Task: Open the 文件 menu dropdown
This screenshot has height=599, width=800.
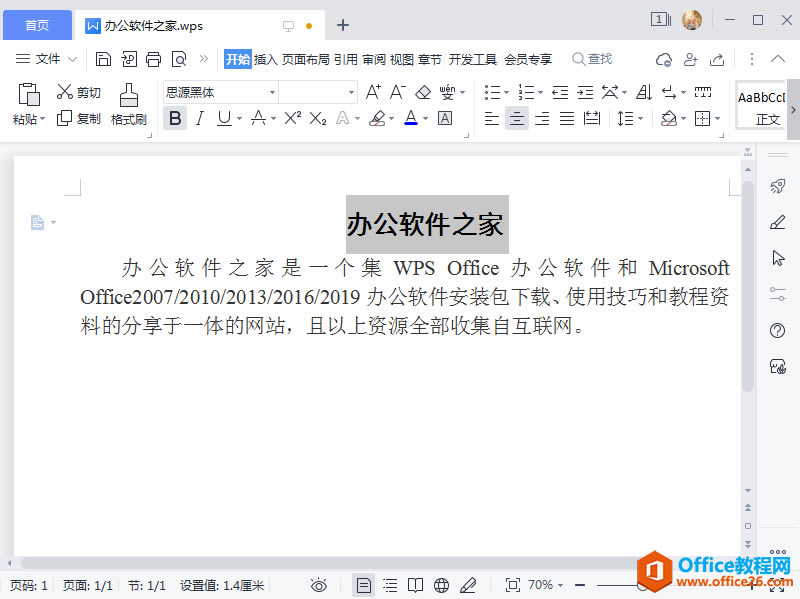Action: click(46, 59)
